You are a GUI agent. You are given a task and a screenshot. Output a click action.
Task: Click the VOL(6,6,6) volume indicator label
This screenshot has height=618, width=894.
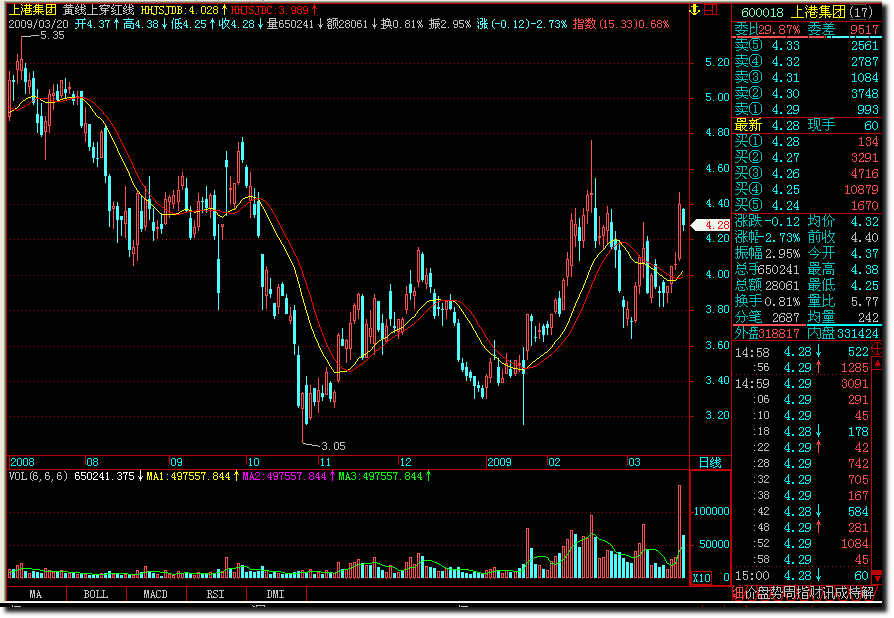pos(38,476)
